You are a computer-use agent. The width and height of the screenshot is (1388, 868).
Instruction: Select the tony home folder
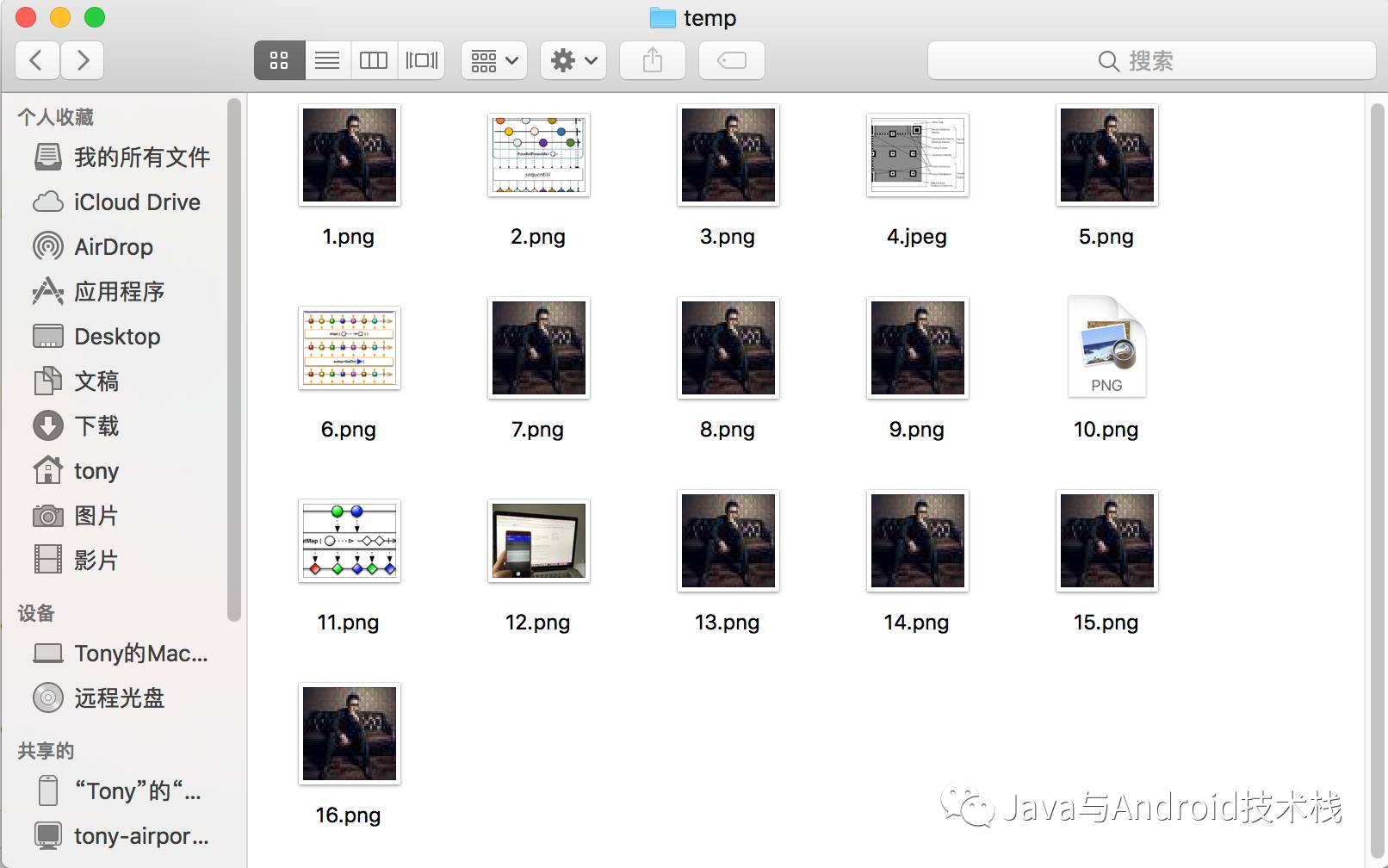(122, 470)
